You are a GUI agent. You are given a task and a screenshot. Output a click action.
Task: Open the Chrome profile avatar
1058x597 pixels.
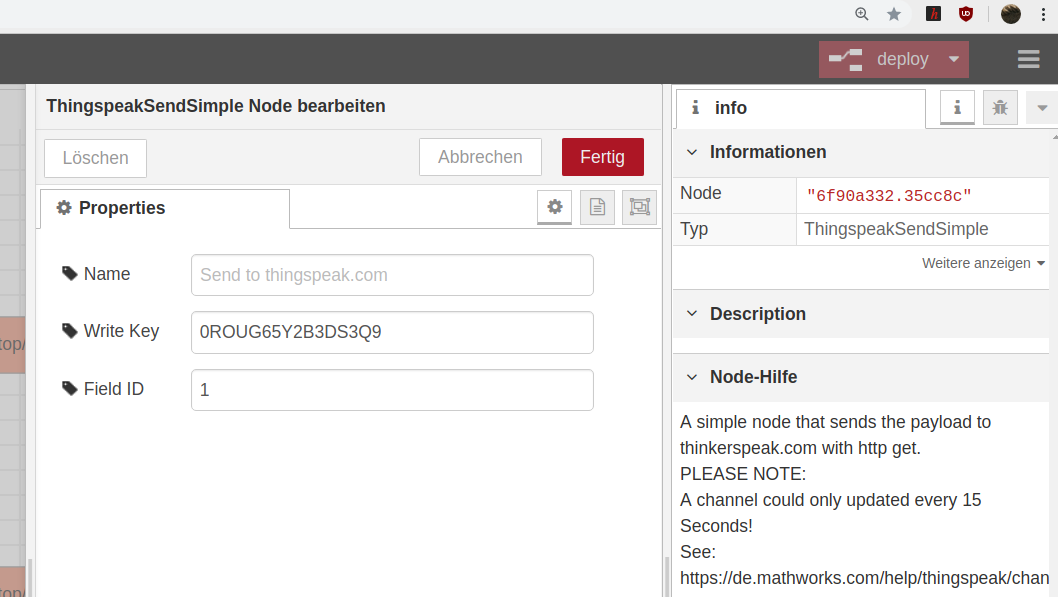click(1010, 14)
